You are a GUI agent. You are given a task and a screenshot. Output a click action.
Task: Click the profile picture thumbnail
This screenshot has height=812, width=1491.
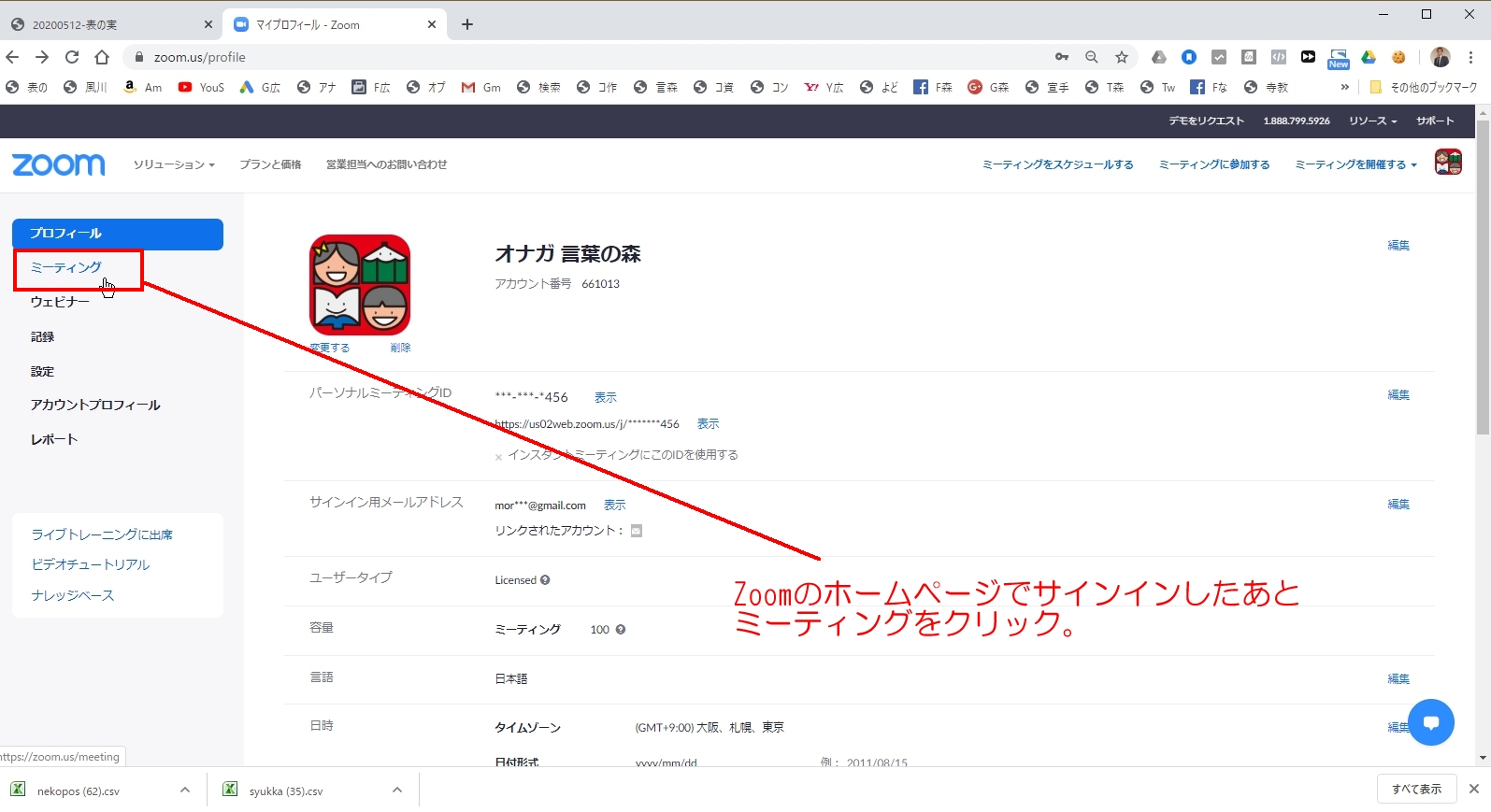[x=360, y=285]
